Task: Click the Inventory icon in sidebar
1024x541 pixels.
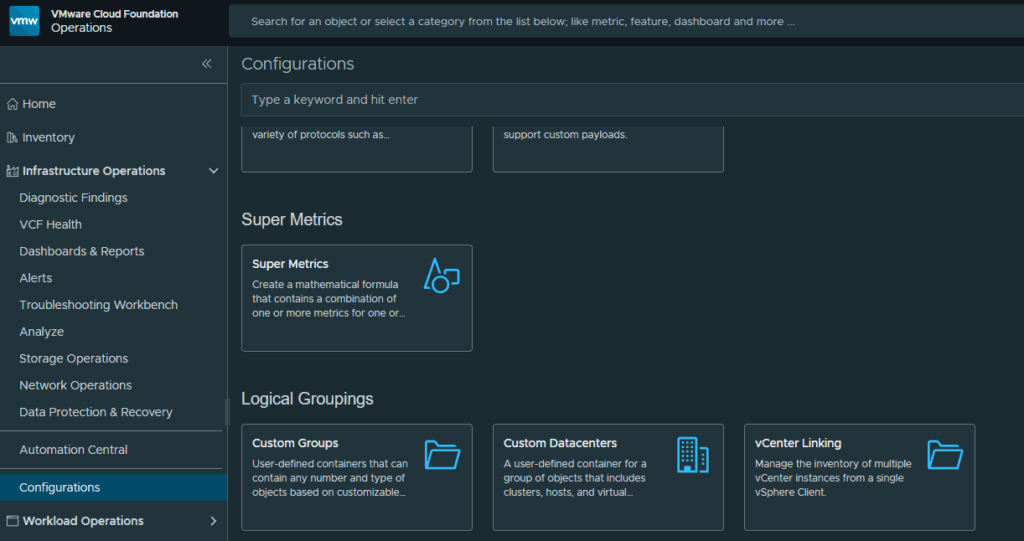Action: tap(12, 137)
